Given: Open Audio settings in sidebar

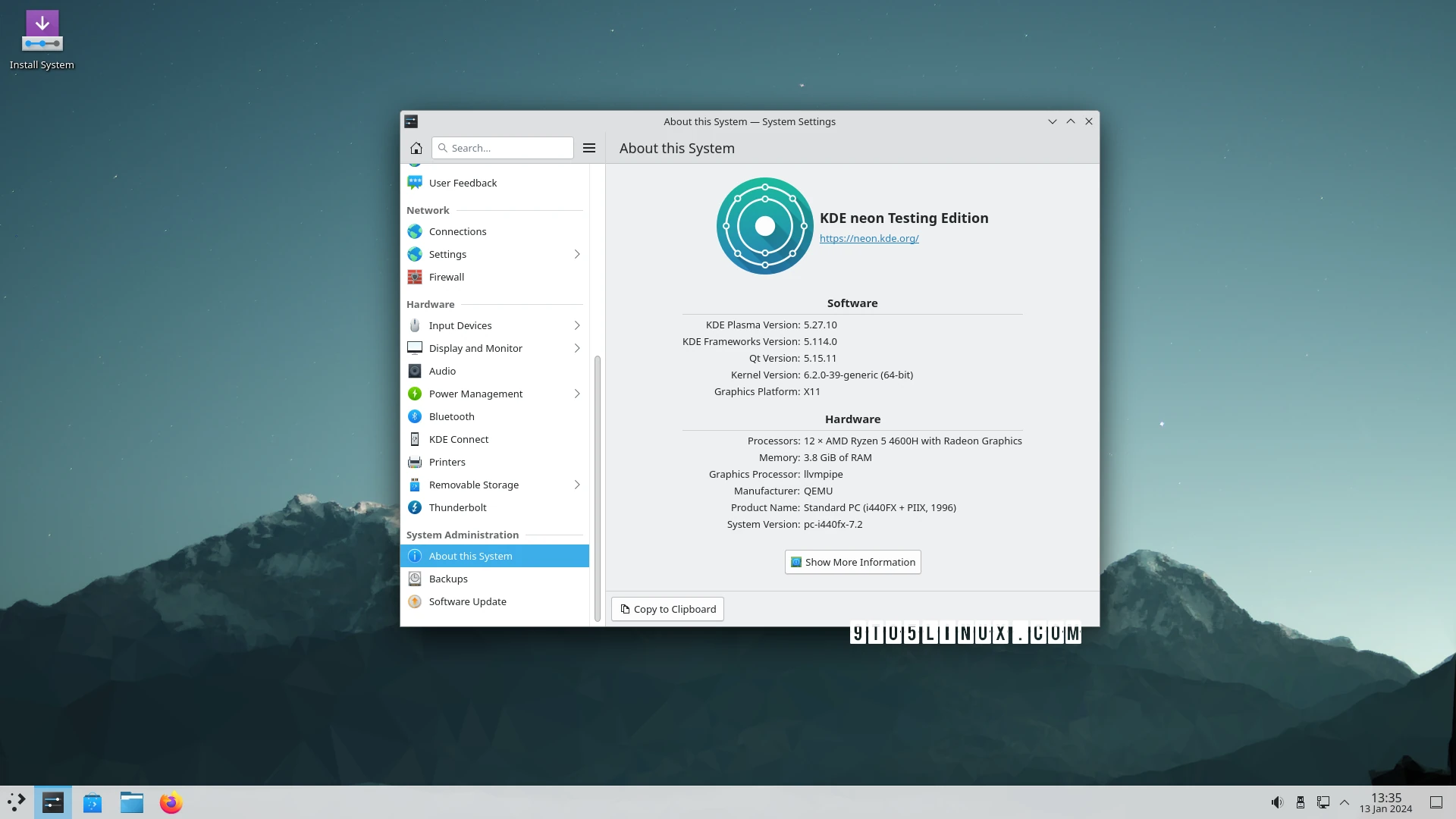Looking at the screenshot, I should (441, 371).
